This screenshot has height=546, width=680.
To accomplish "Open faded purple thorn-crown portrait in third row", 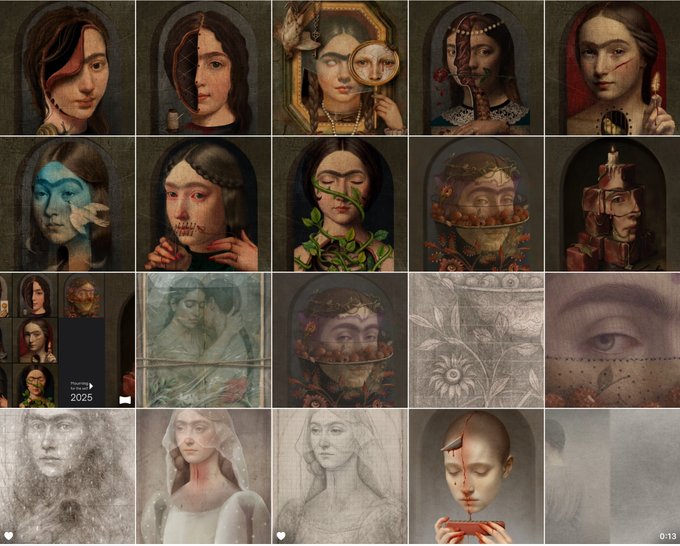I will (340, 340).
